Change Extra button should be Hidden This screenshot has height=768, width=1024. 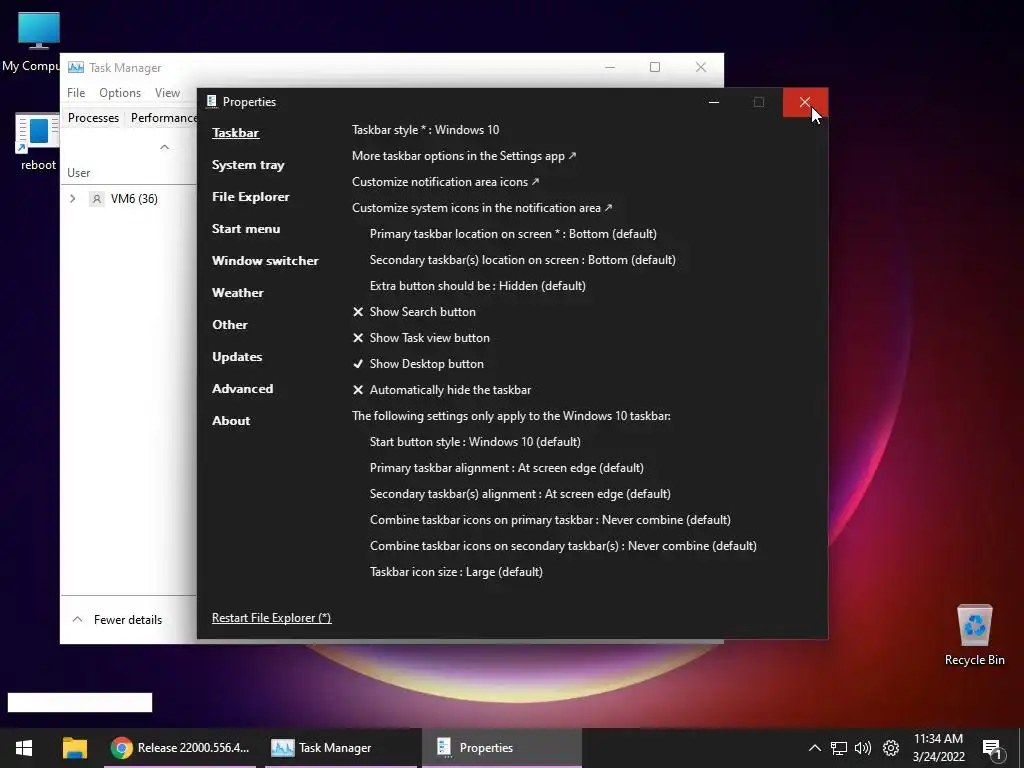(477, 285)
